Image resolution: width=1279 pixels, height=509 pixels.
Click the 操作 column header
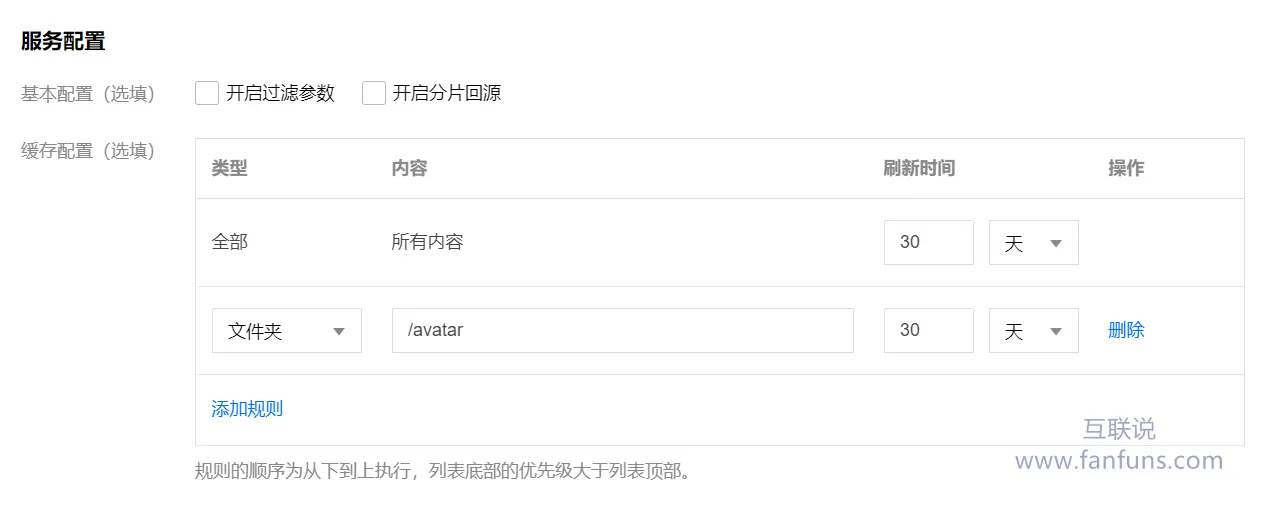1126,168
